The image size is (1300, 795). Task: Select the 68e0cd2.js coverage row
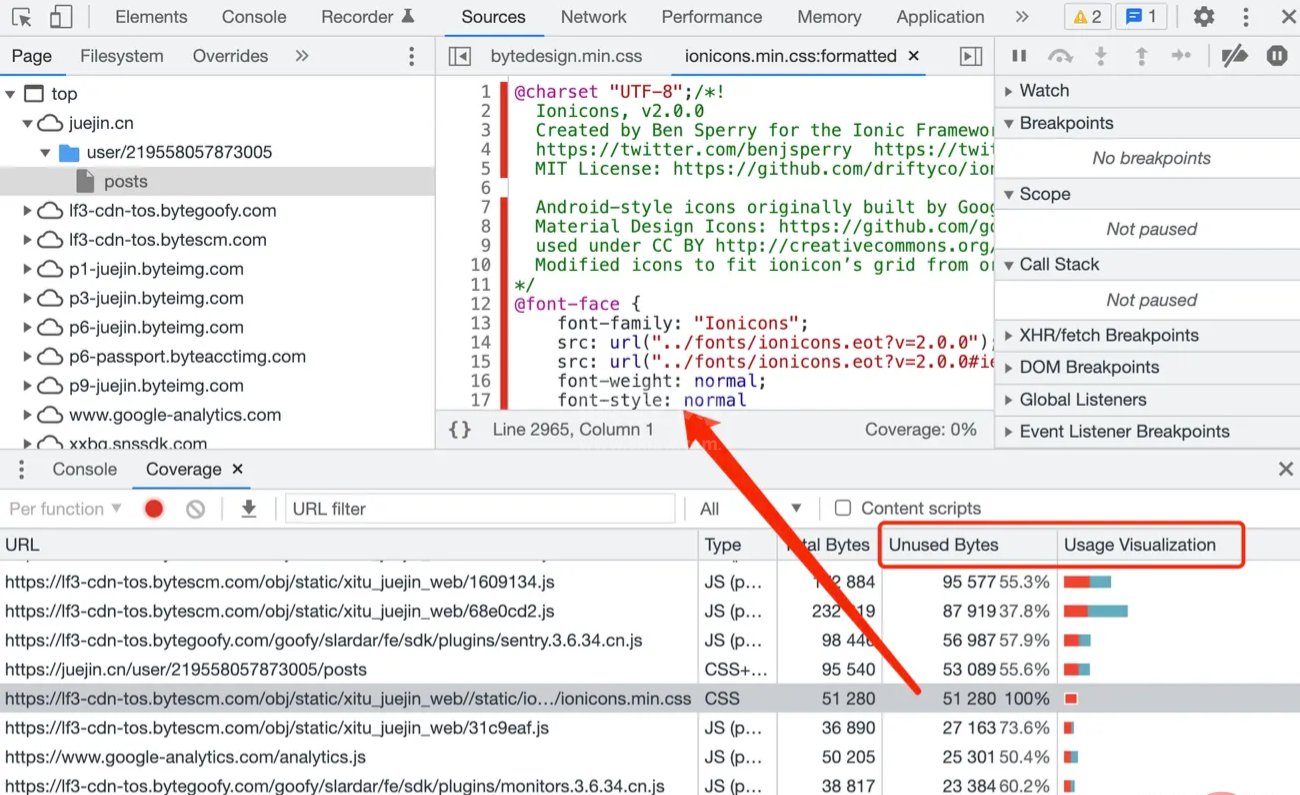pyautogui.click(x=650, y=611)
